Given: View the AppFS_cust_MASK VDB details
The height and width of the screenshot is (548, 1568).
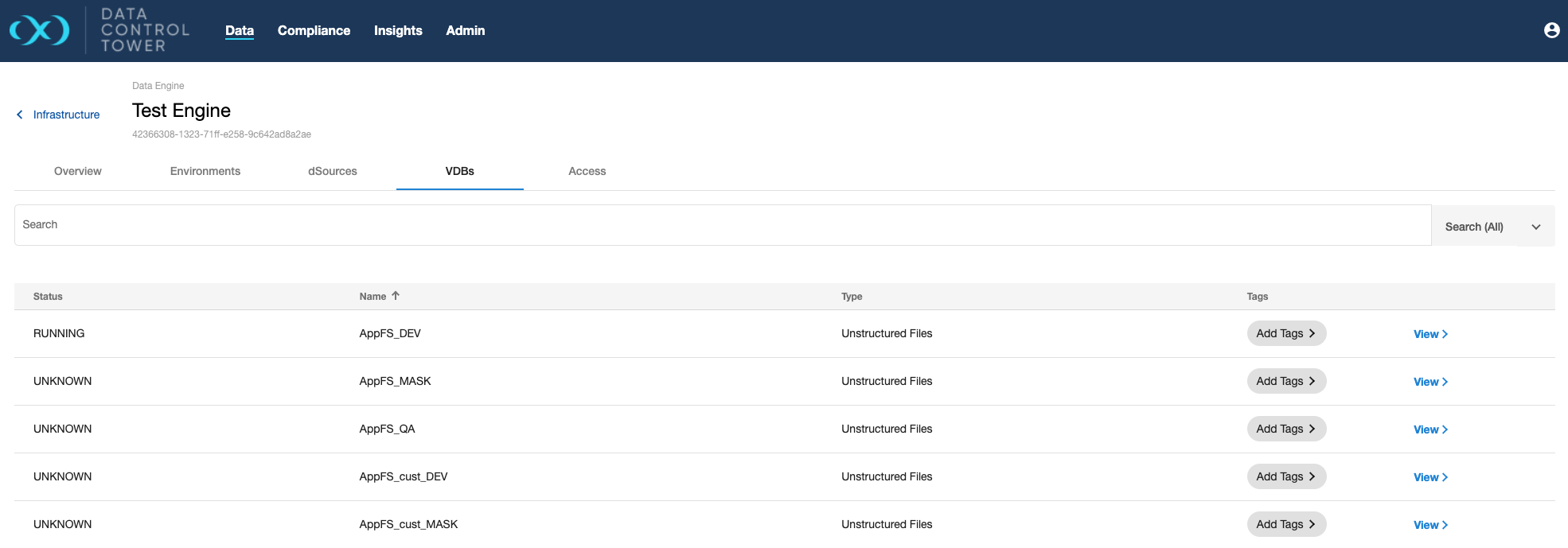Looking at the screenshot, I should 1430,525.
